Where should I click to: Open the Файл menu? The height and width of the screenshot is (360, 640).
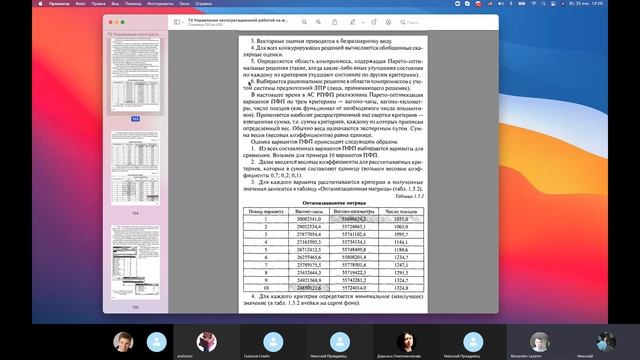tap(80, 4)
